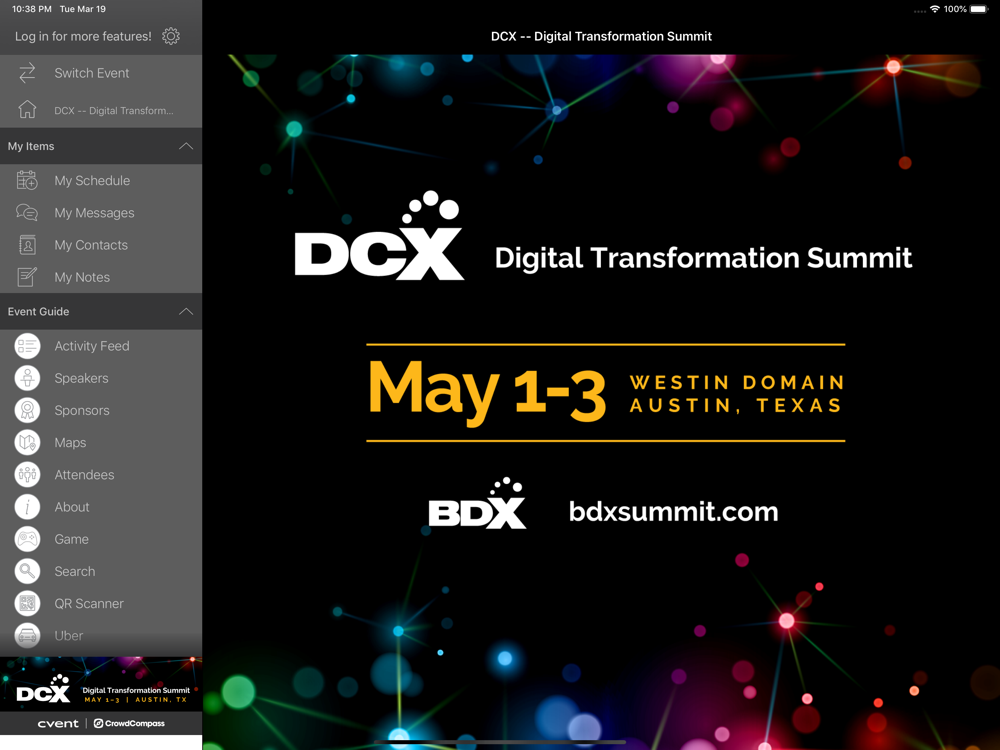The image size is (1000, 750).
Task: Select the Activity Feed label
Action: pos(92,346)
